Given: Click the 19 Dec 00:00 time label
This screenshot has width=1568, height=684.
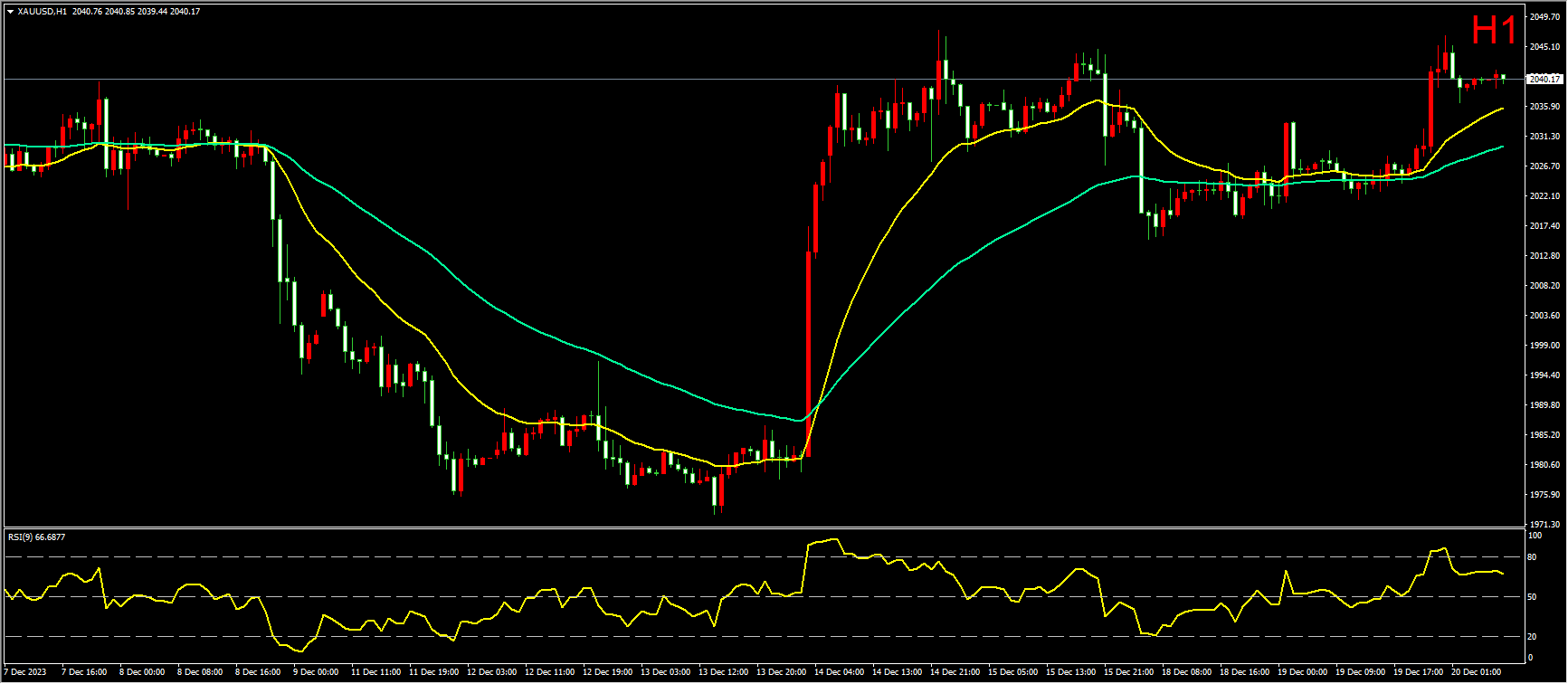Looking at the screenshot, I should (1302, 672).
